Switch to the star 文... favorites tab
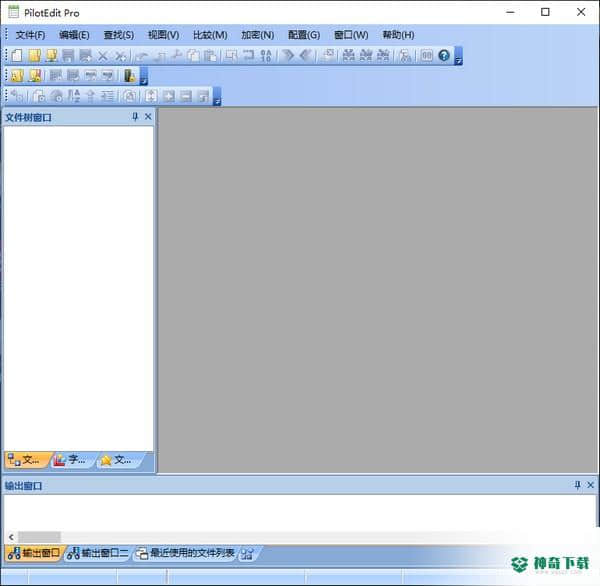Screen dimensions: 600x586 tap(118, 460)
